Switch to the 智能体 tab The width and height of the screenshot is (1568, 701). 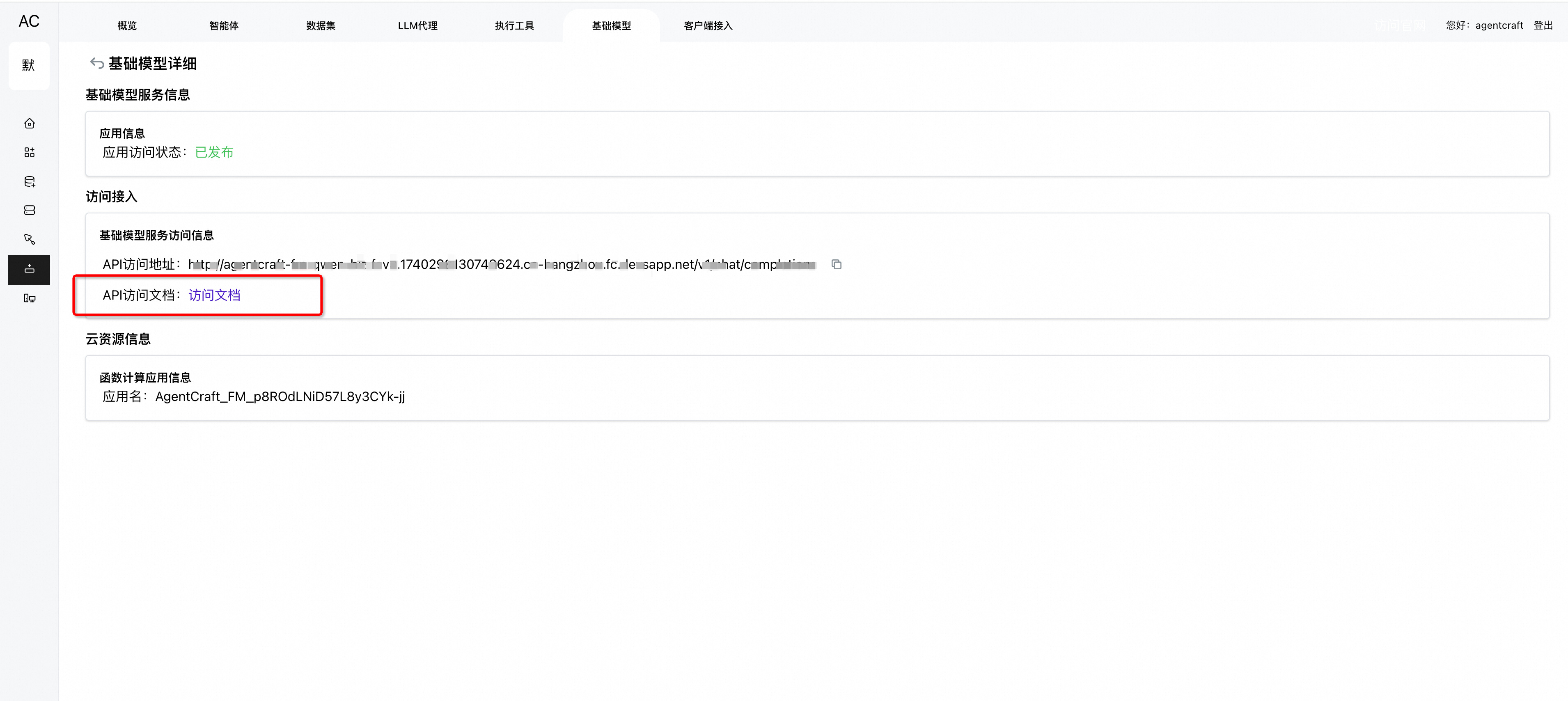(224, 25)
